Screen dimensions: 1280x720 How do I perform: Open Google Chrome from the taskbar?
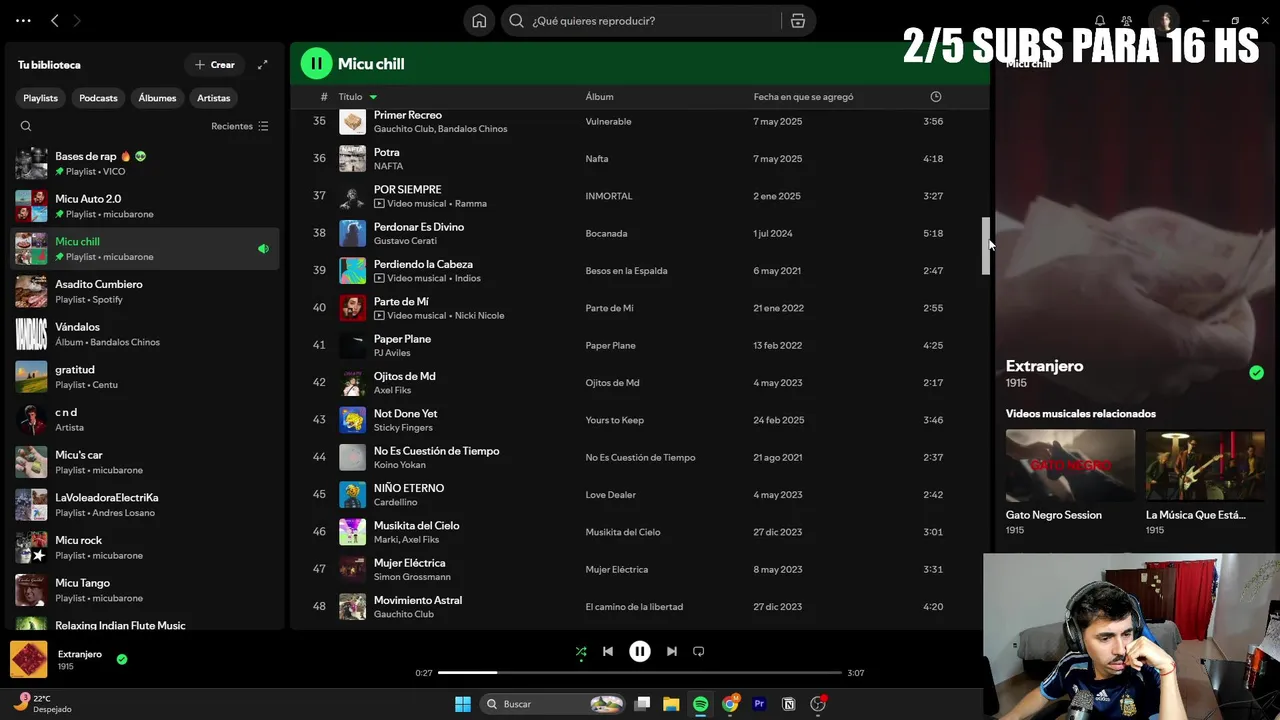coord(730,704)
